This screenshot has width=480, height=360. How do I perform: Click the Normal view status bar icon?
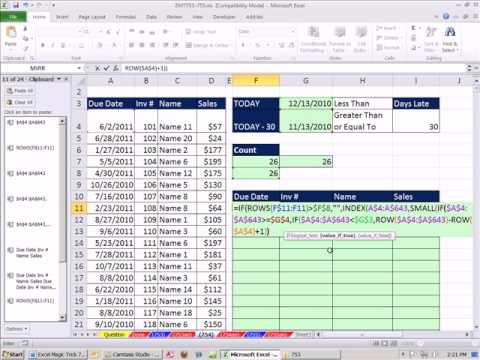point(377,343)
